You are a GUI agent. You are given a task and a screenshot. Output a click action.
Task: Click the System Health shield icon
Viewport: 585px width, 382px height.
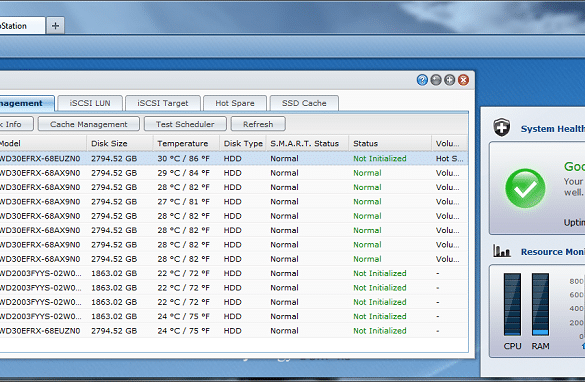[501, 128]
